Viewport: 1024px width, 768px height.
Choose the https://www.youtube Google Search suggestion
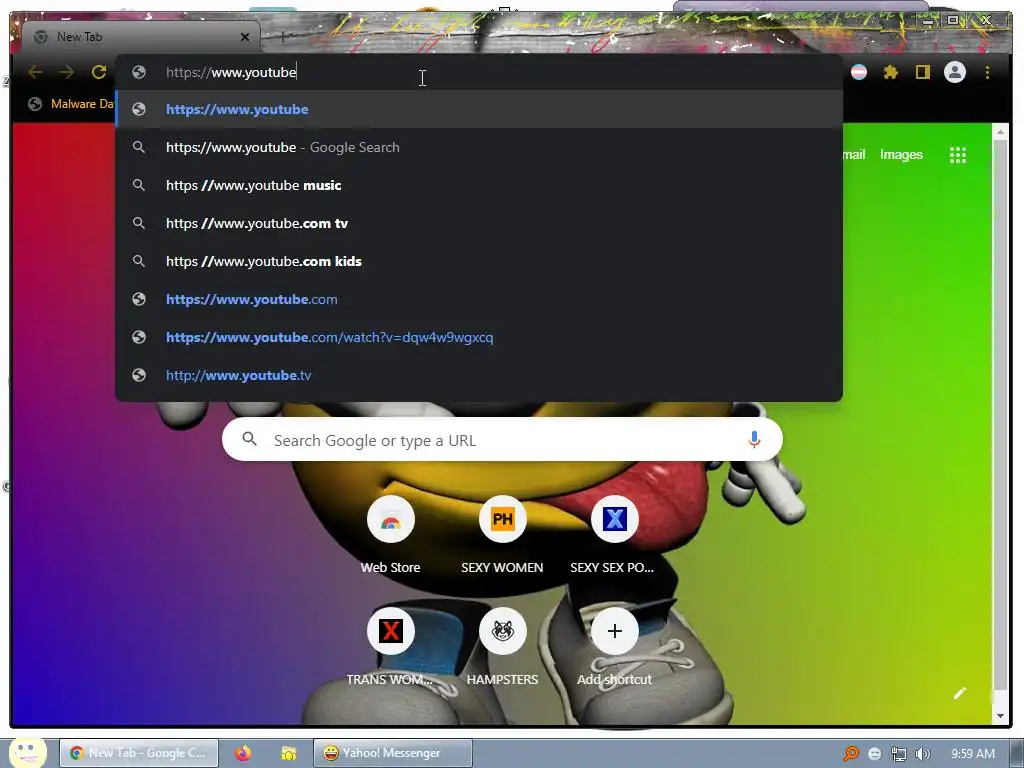coord(479,147)
